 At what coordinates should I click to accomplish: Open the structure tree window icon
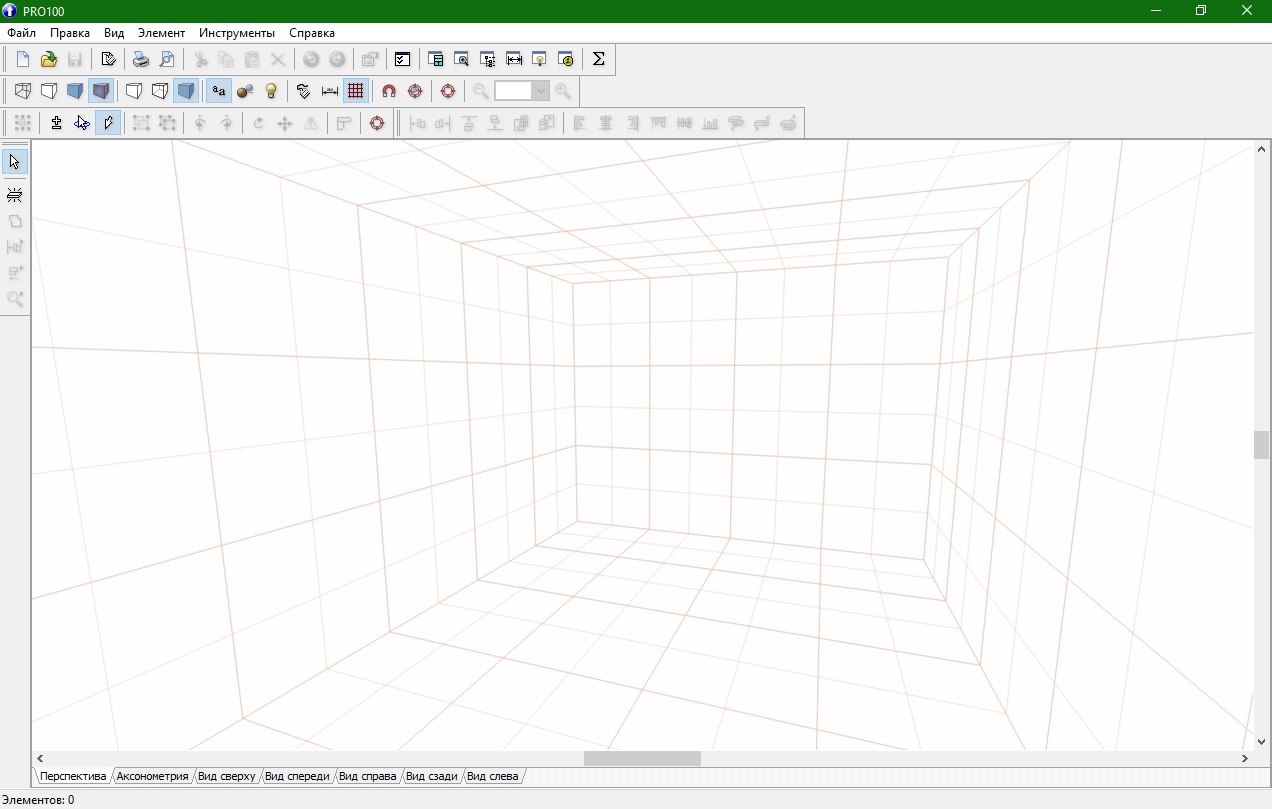coord(488,59)
